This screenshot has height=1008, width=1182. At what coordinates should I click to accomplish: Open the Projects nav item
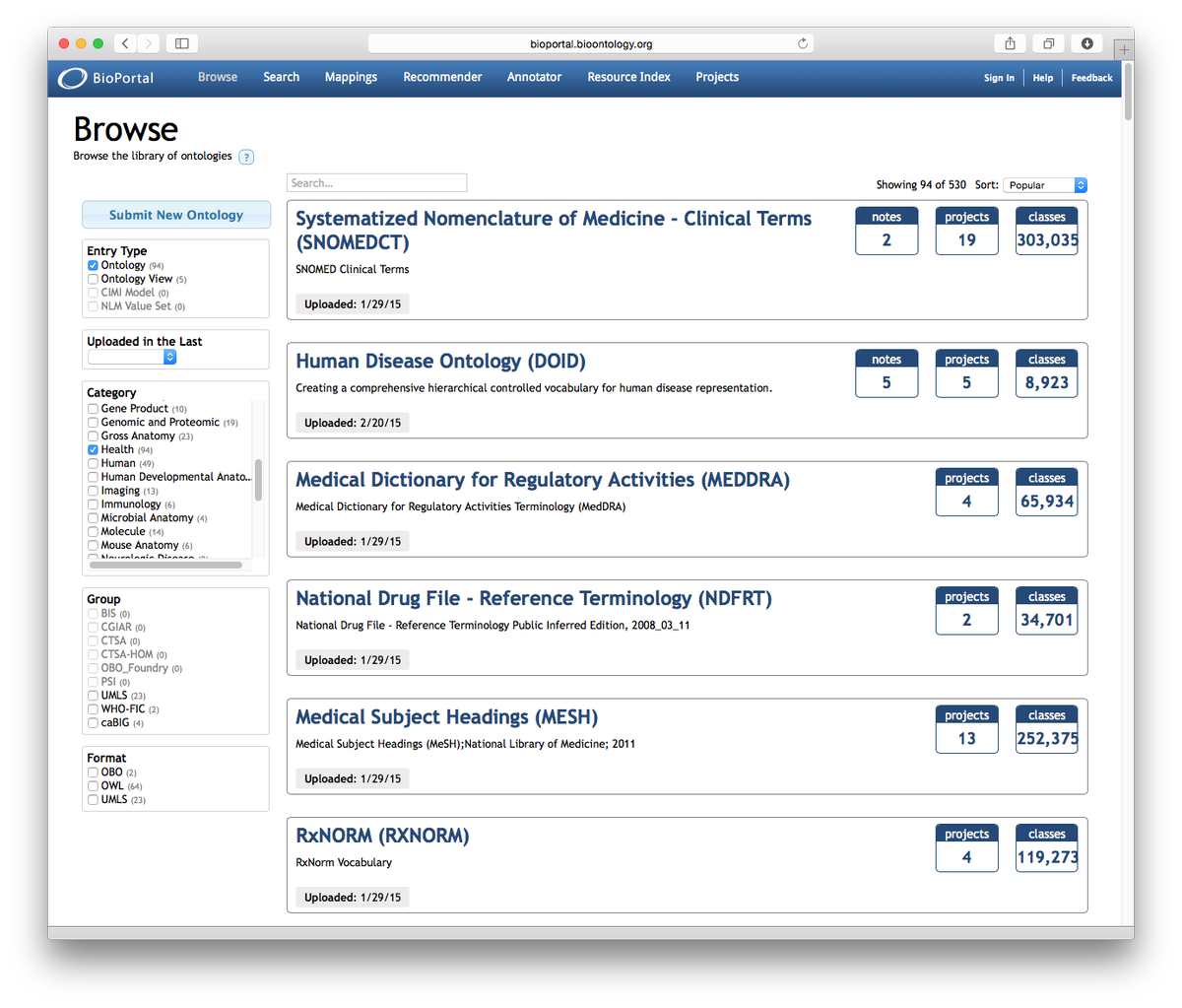(x=717, y=77)
